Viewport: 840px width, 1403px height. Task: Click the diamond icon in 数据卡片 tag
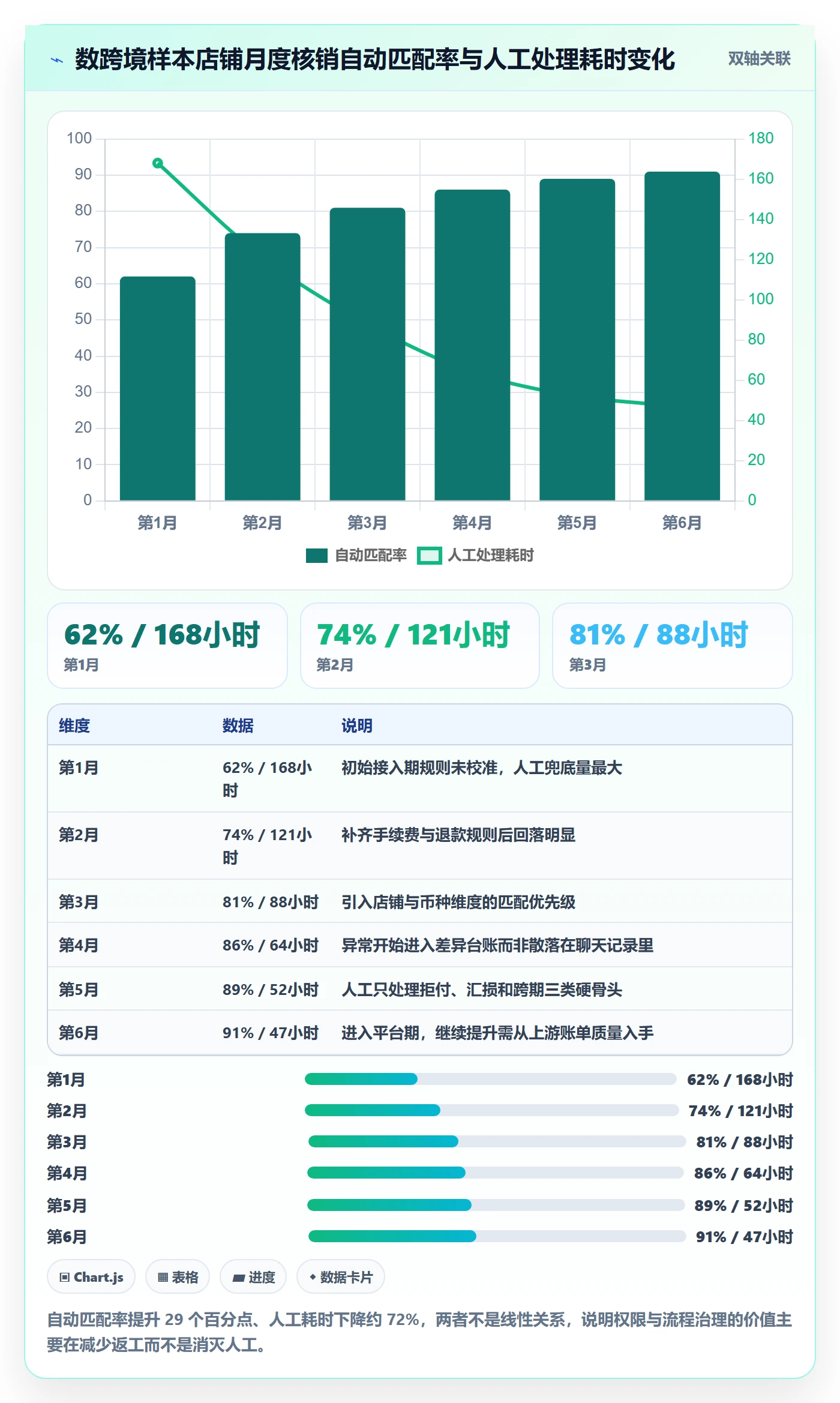313,1277
